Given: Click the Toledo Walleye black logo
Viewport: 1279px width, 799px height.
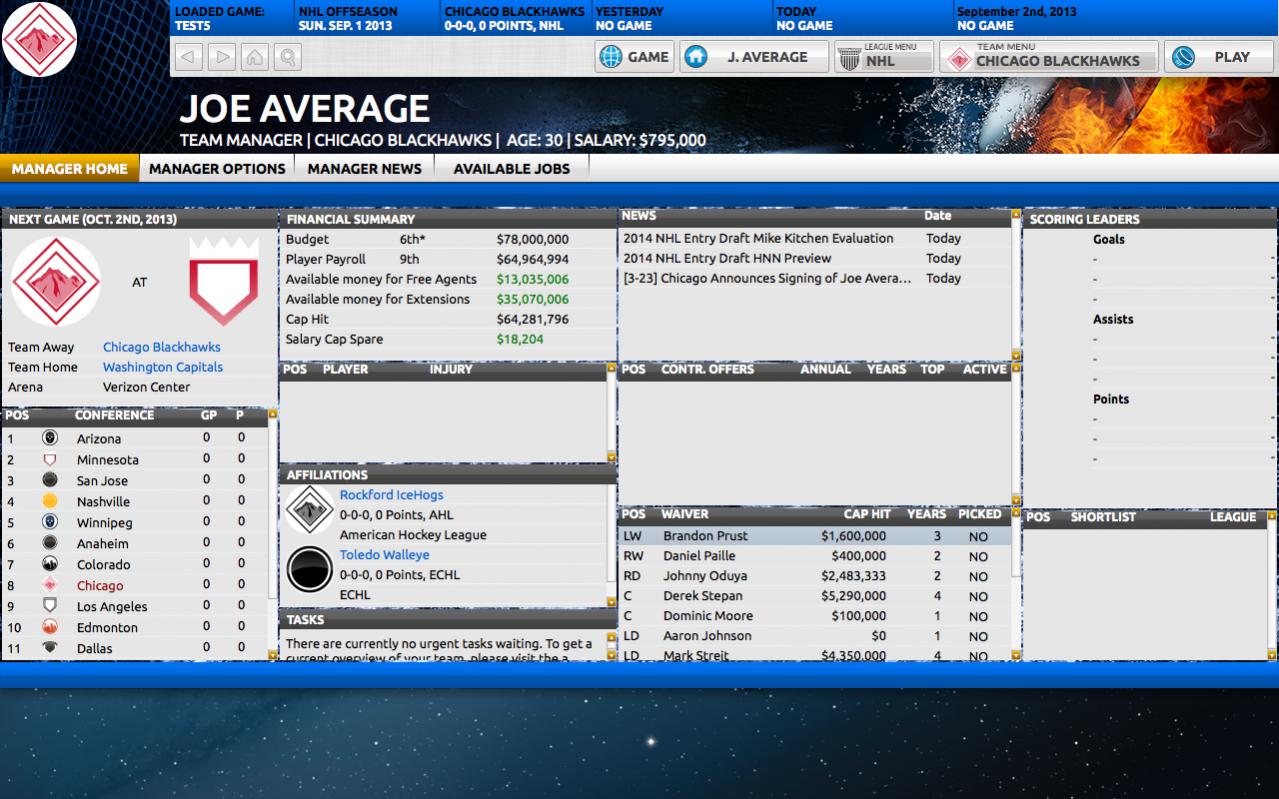Looking at the screenshot, I should point(309,571).
